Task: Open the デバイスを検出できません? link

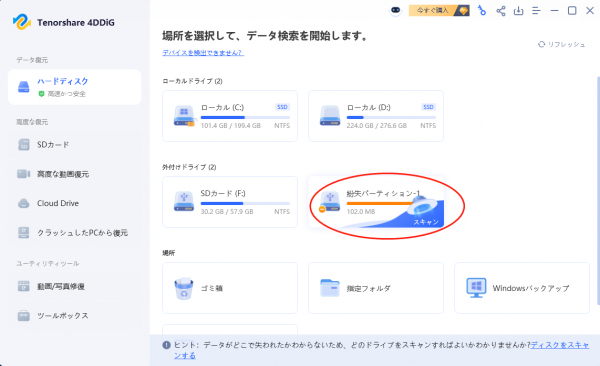Action: [203, 52]
